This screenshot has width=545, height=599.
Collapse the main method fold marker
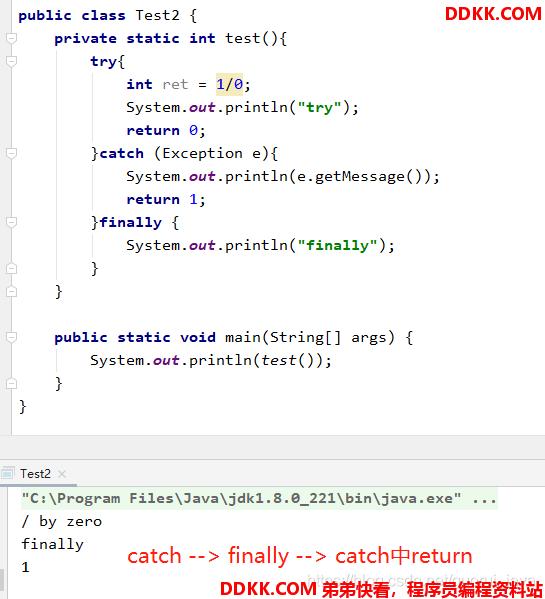tap(11, 337)
